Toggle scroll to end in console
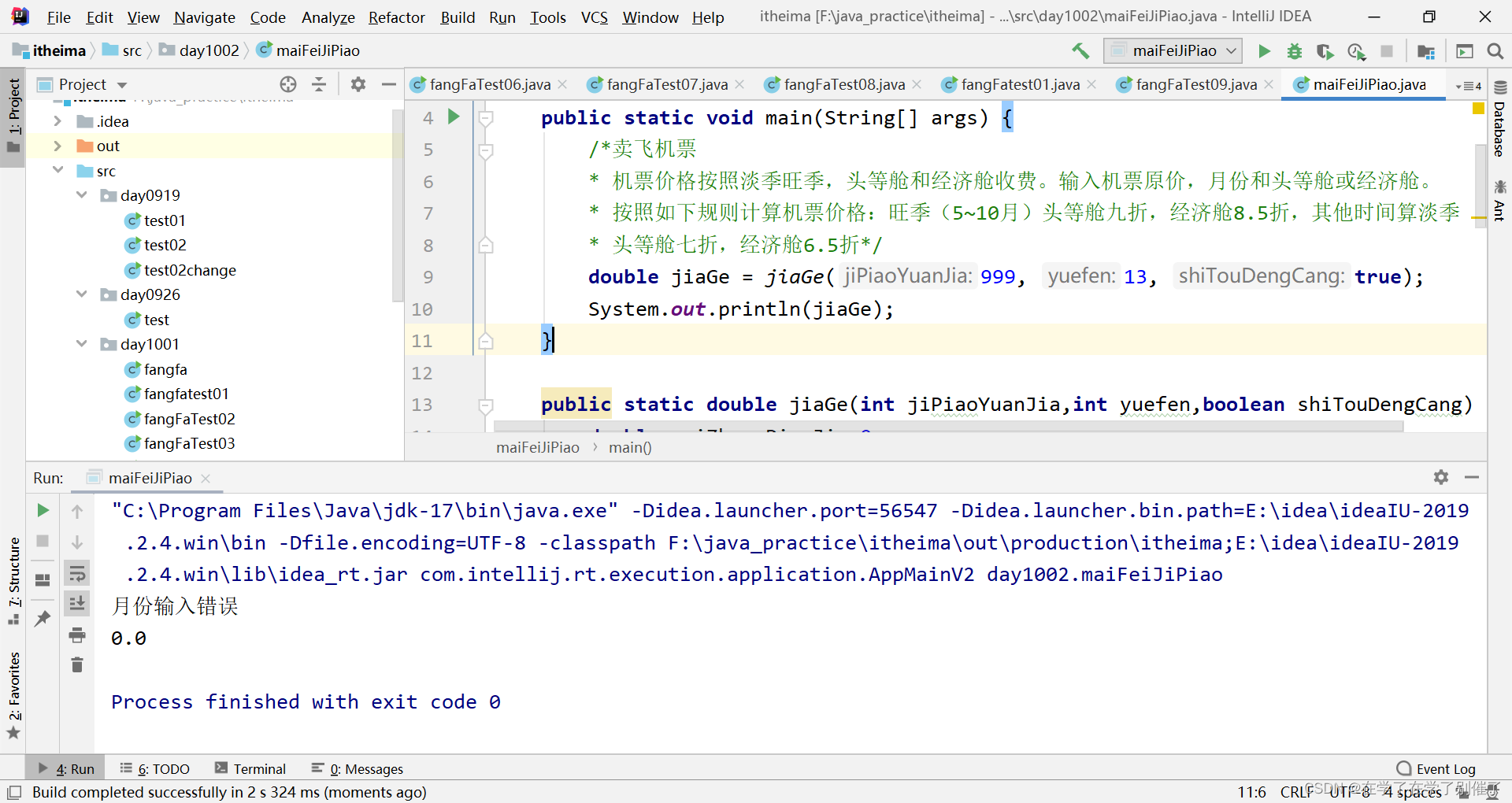Image resolution: width=1512 pixels, height=803 pixels. [x=76, y=604]
